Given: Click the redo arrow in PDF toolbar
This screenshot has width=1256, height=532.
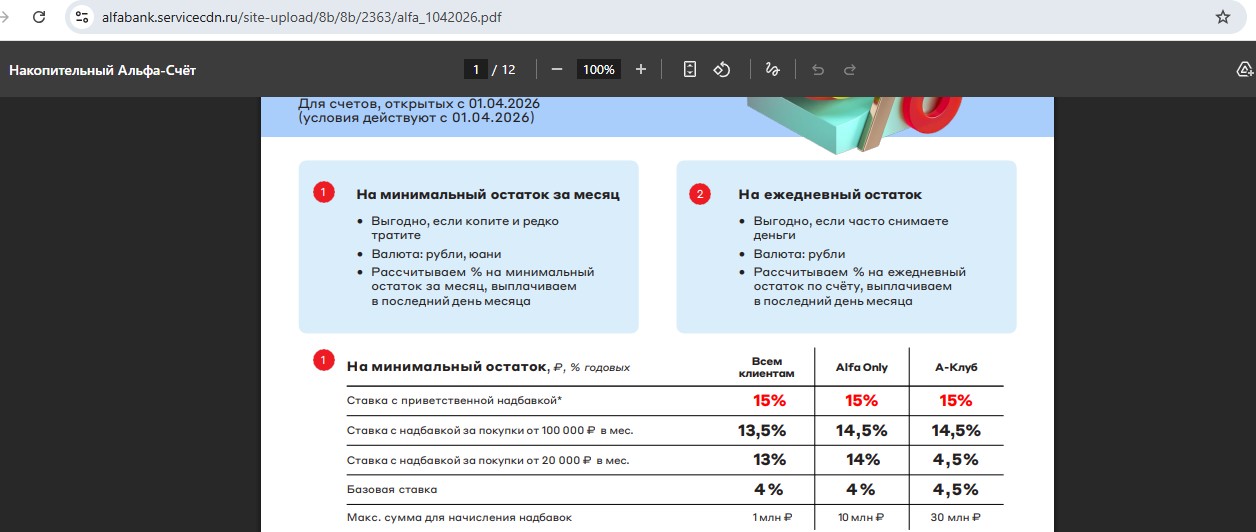Looking at the screenshot, I should 850,69.
